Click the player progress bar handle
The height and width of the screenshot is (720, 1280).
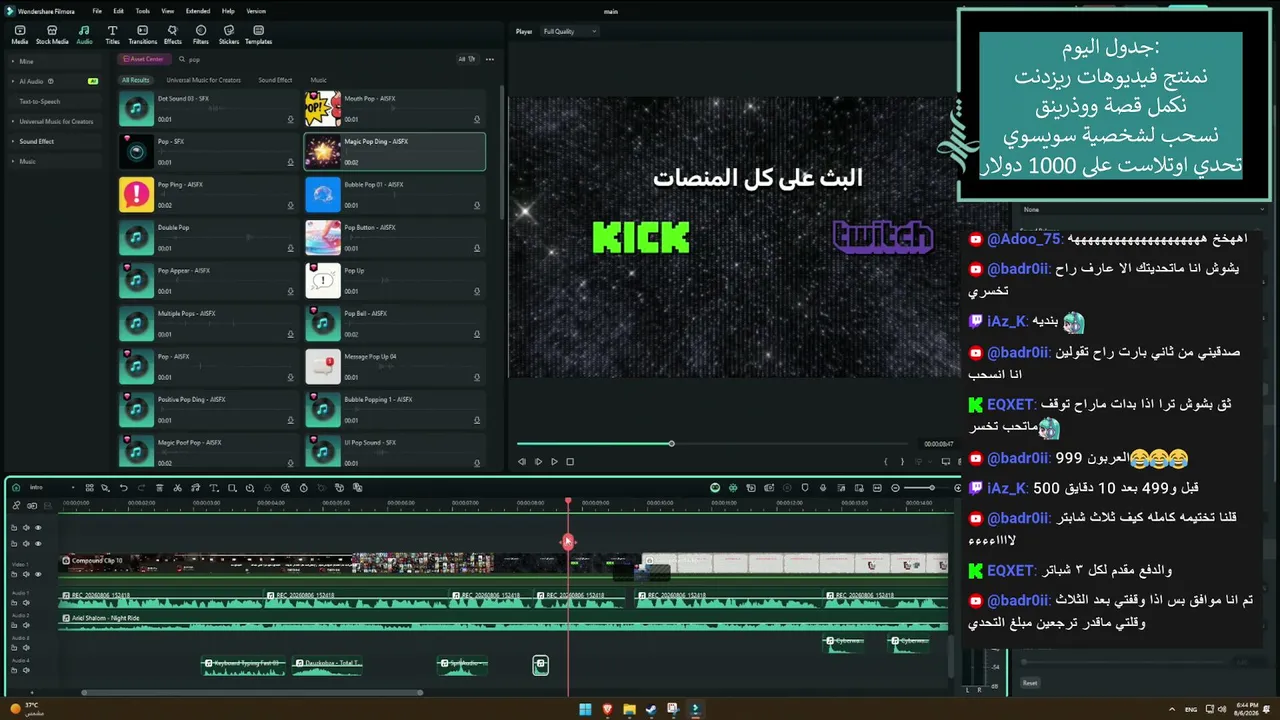pyautogui.click(x=671, y=443)
